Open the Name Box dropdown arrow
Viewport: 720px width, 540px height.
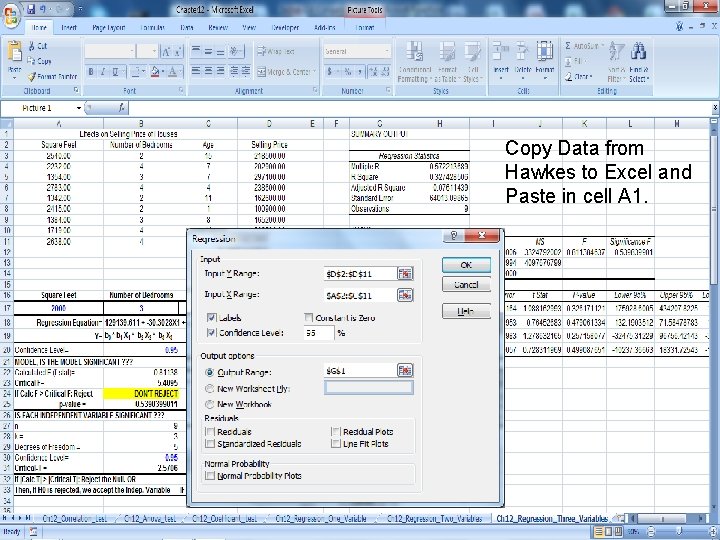pyautogui.click(x=79, y=108)
